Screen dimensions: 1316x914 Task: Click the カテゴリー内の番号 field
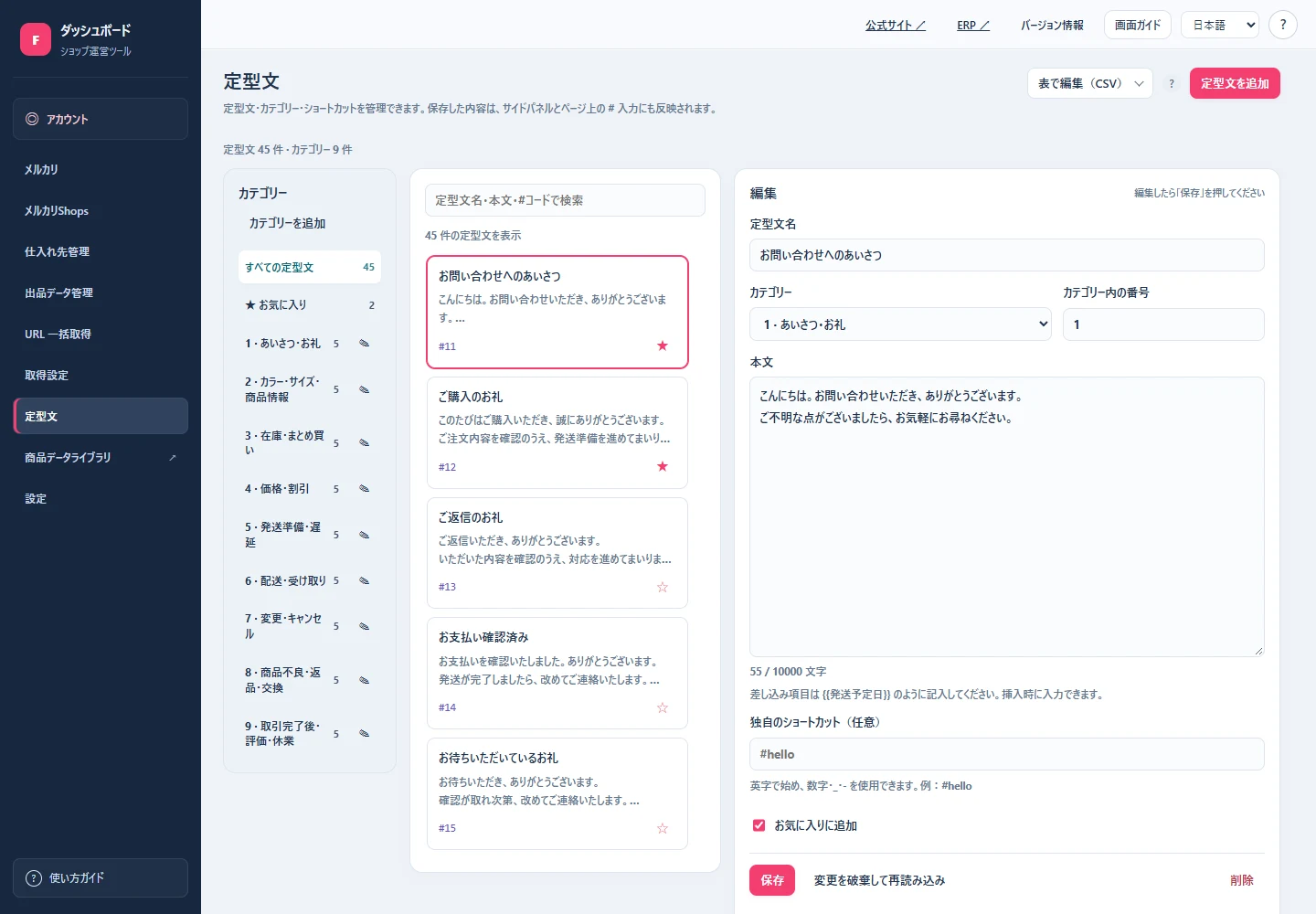(x=1163, y=324)
